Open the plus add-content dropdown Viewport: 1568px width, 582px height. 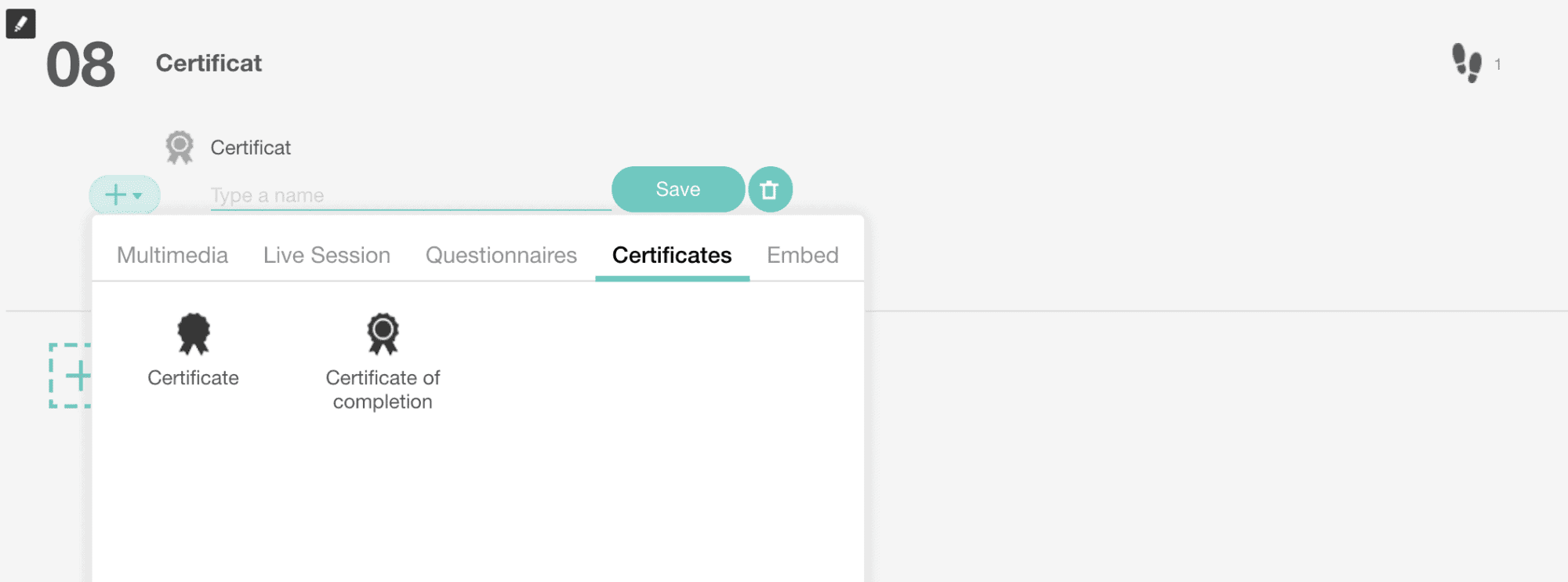(124, 195)
